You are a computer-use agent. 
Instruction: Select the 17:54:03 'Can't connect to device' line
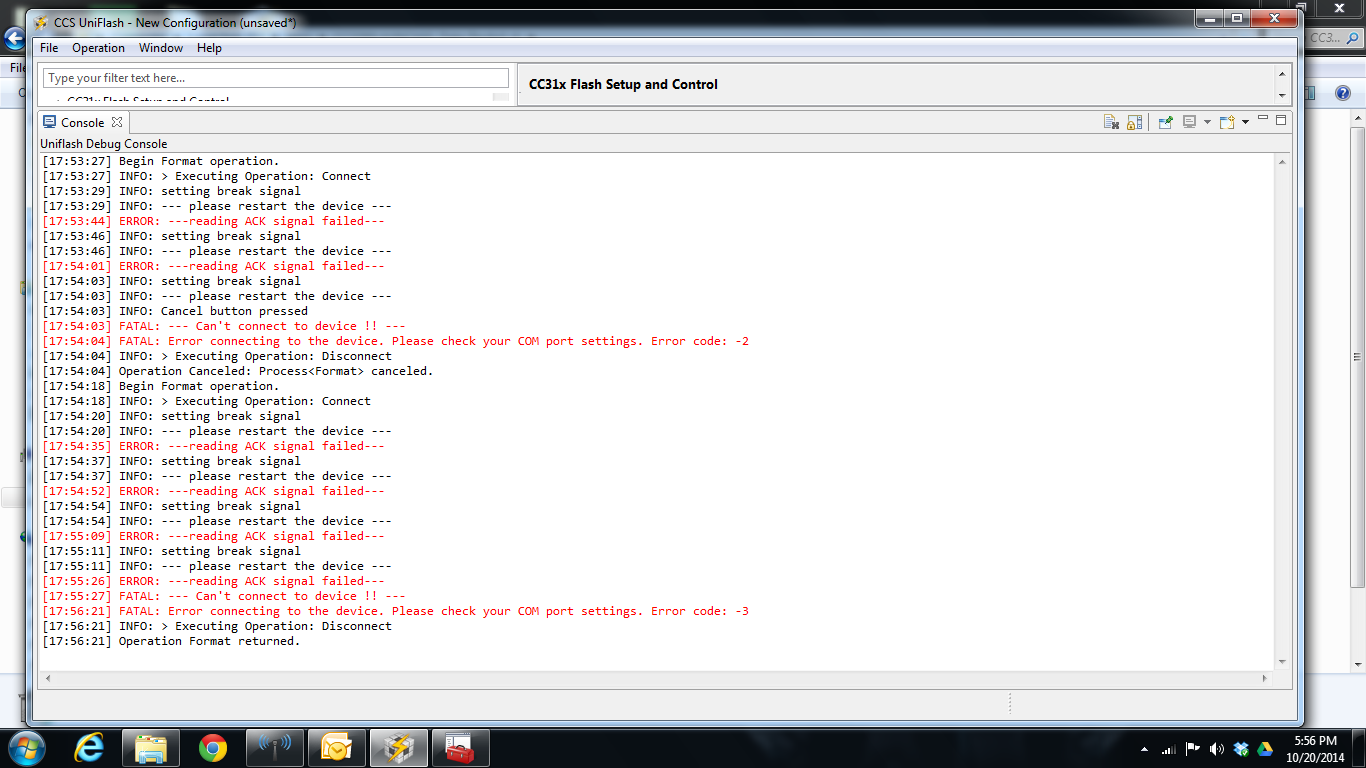(224, 326)
